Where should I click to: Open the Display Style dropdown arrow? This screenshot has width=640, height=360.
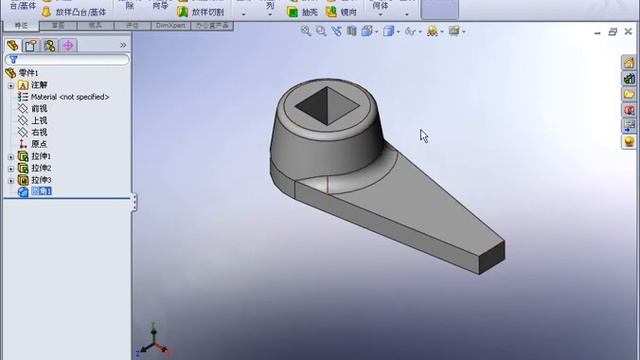click(x=398, y=32)
